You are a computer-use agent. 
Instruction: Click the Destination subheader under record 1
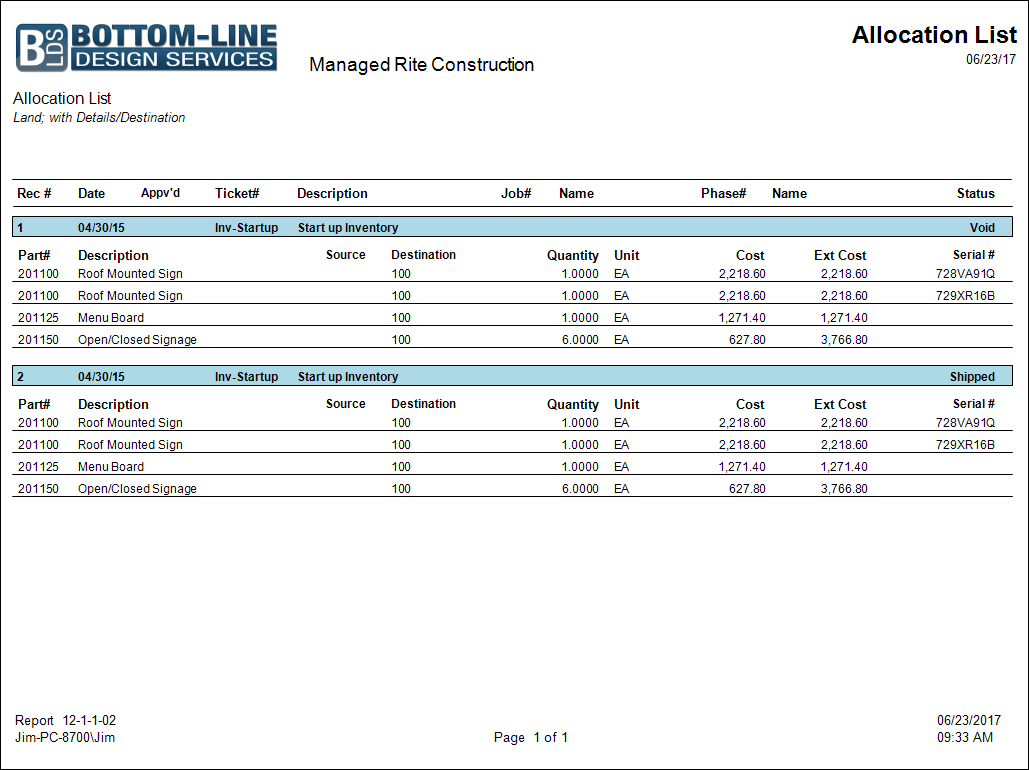click(423, 255)
